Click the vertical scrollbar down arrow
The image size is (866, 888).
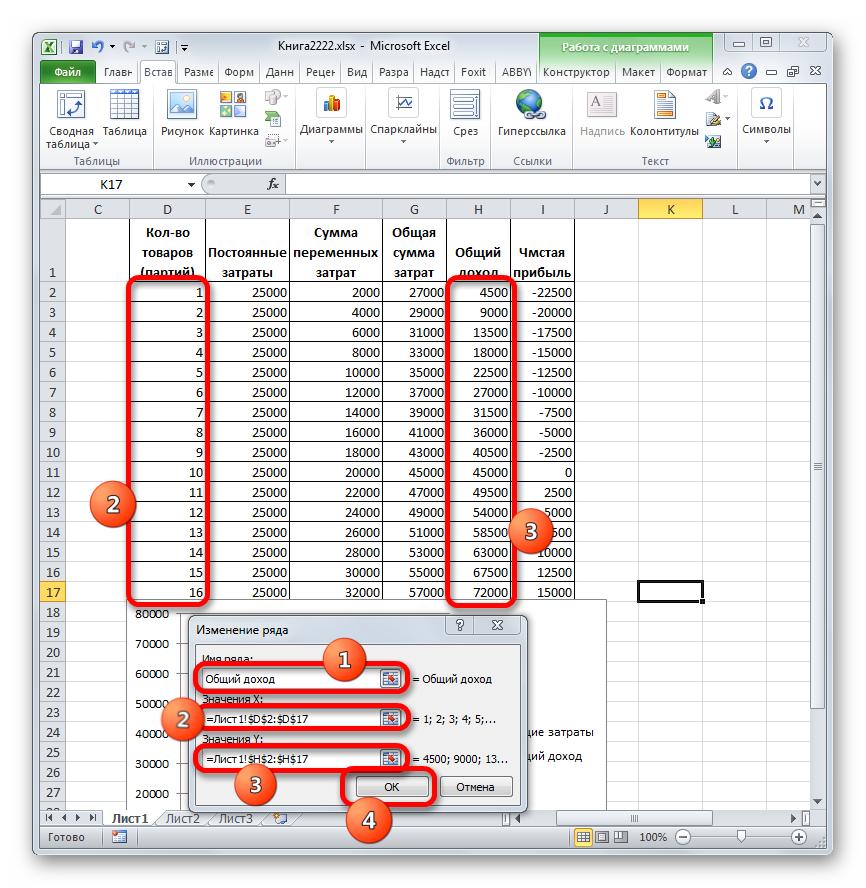(x=817, y=801)
